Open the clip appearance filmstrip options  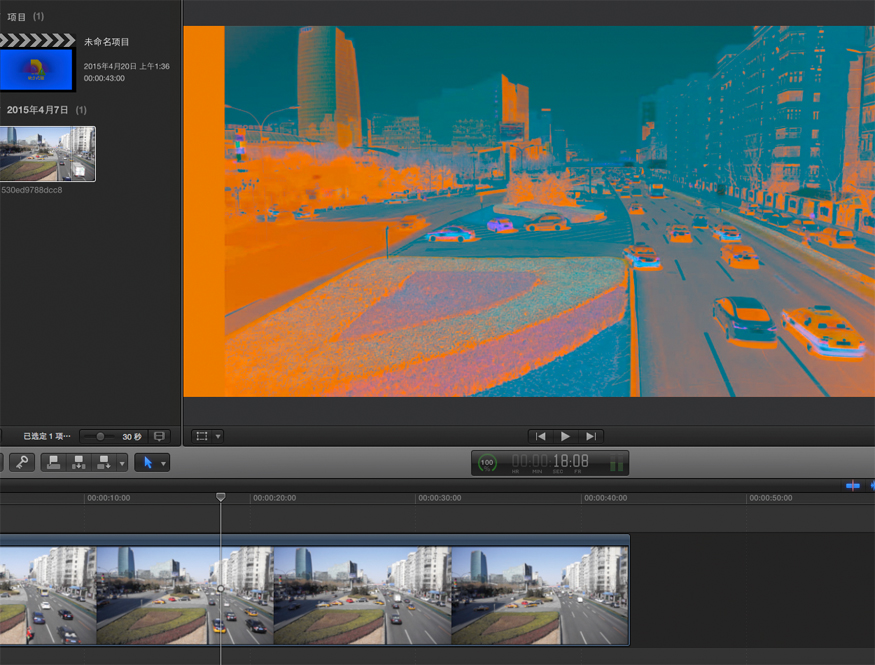point(158,436)
